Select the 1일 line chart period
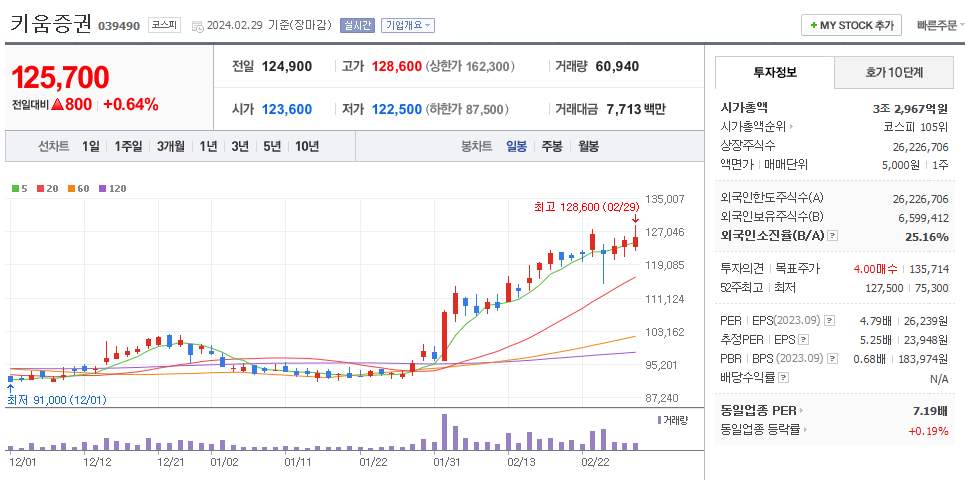Viewport: 973px width, 480px height. pyautogui.click(x=91, y=146)
